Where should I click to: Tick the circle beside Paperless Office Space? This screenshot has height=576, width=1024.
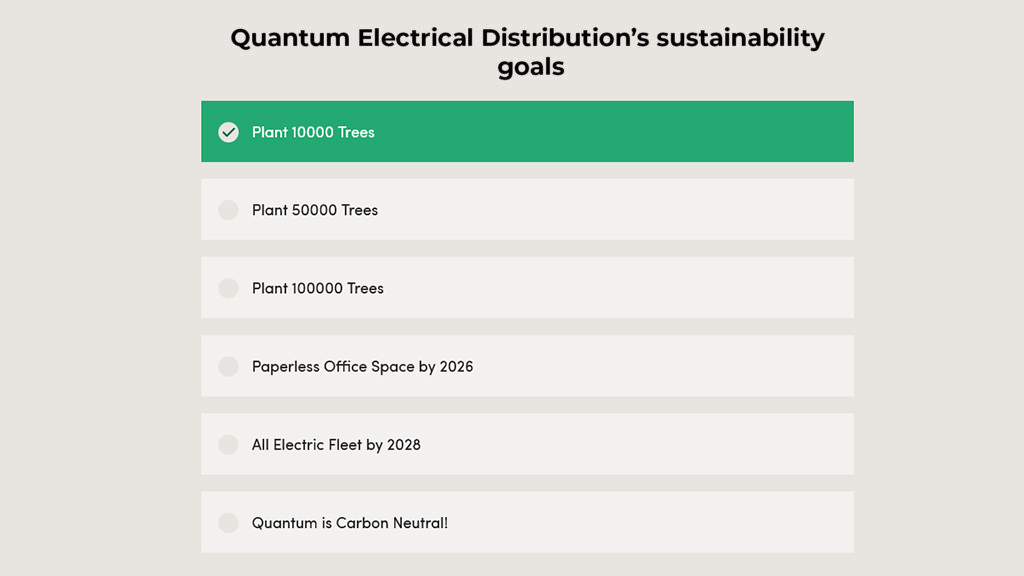[x=229, y=366]
